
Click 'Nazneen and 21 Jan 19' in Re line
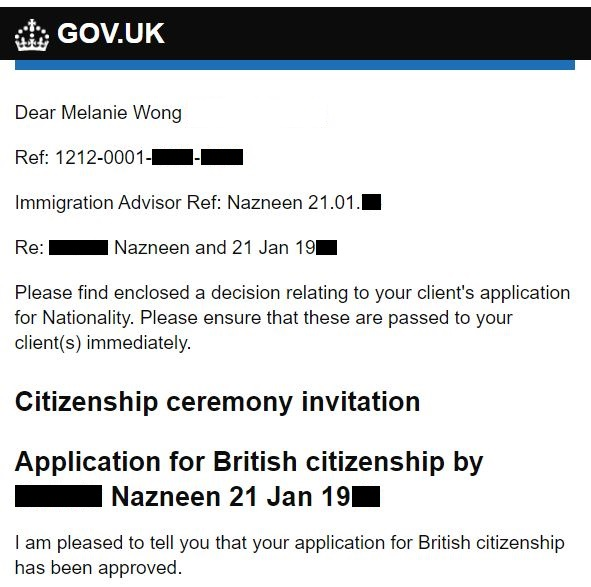(214, 248)
